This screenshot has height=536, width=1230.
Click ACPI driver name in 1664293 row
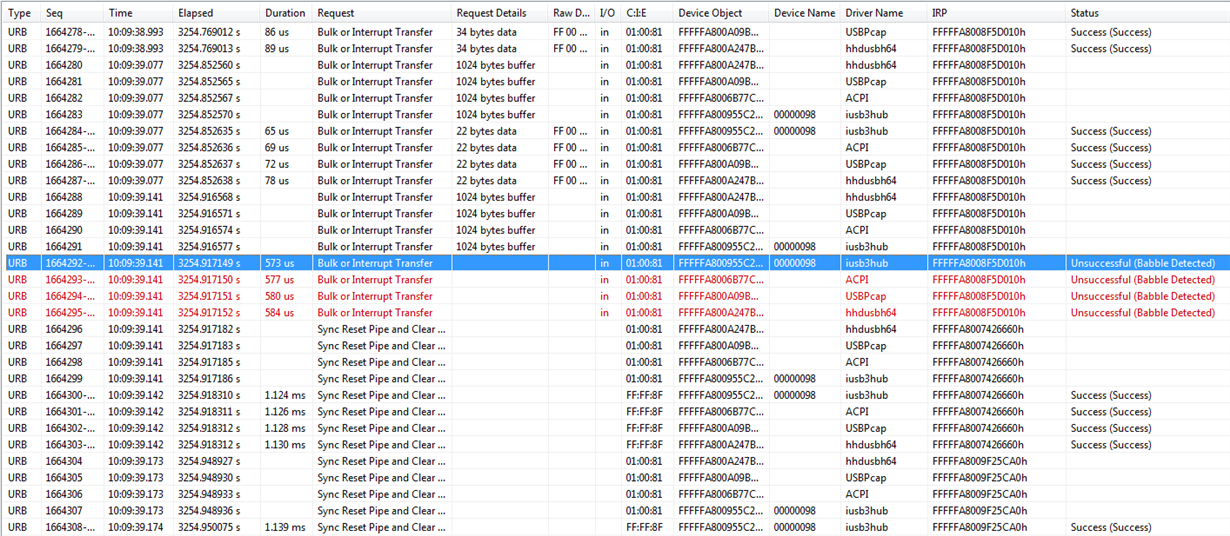857,279
